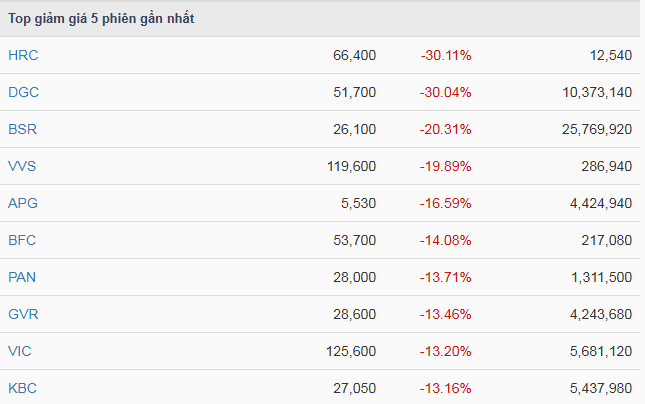The height and width of the screenshot is (404, 645).
Task: Click the BSR stock symbol
Action: [22, 129]
